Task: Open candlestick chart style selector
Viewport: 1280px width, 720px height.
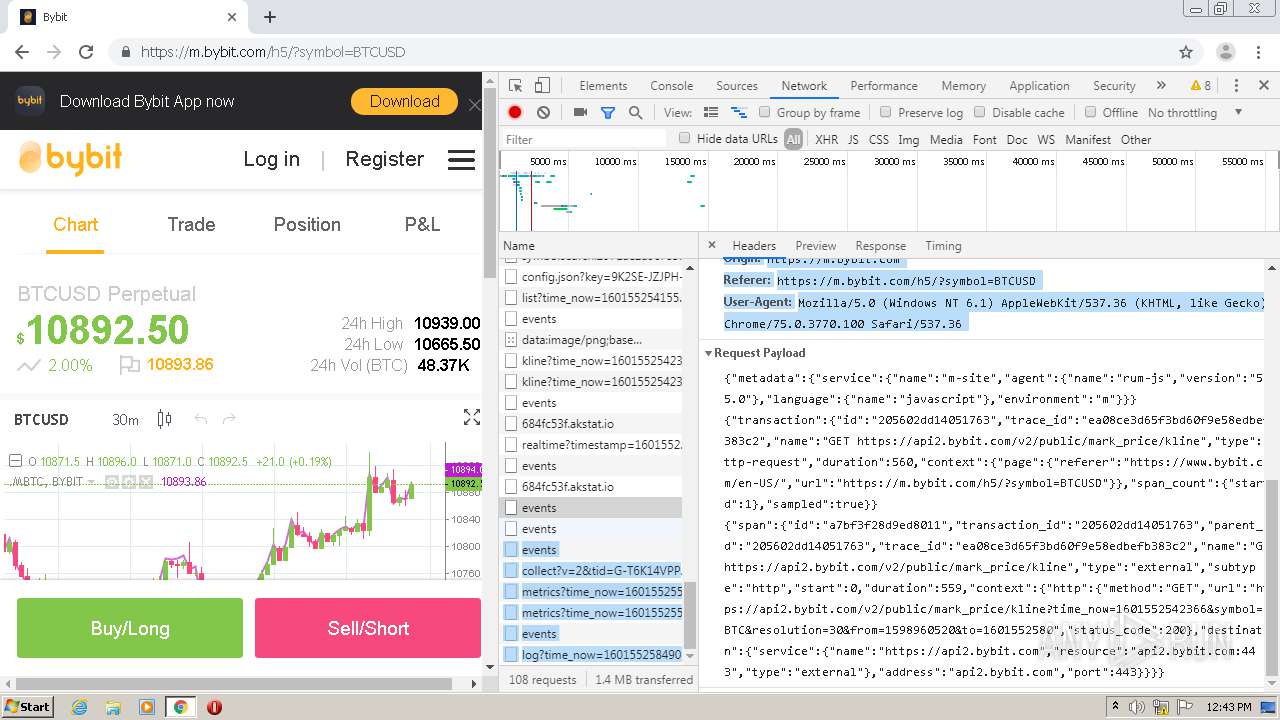Action: [x=165, y=419]
